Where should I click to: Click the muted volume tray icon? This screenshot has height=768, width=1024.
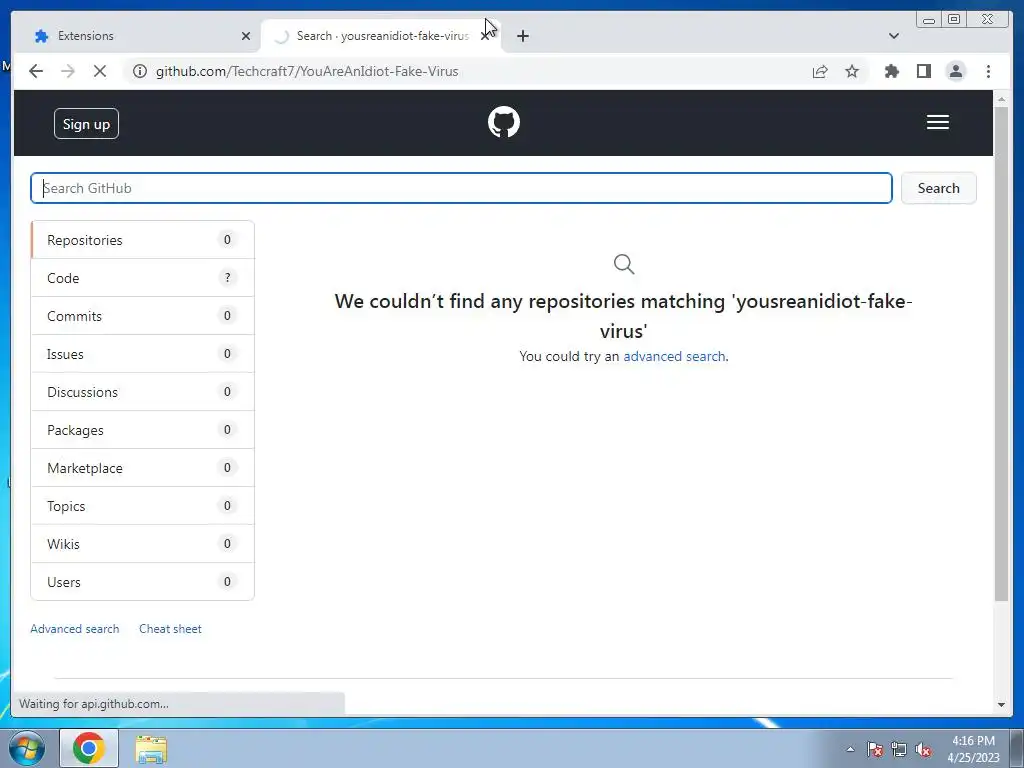point(923,749)
